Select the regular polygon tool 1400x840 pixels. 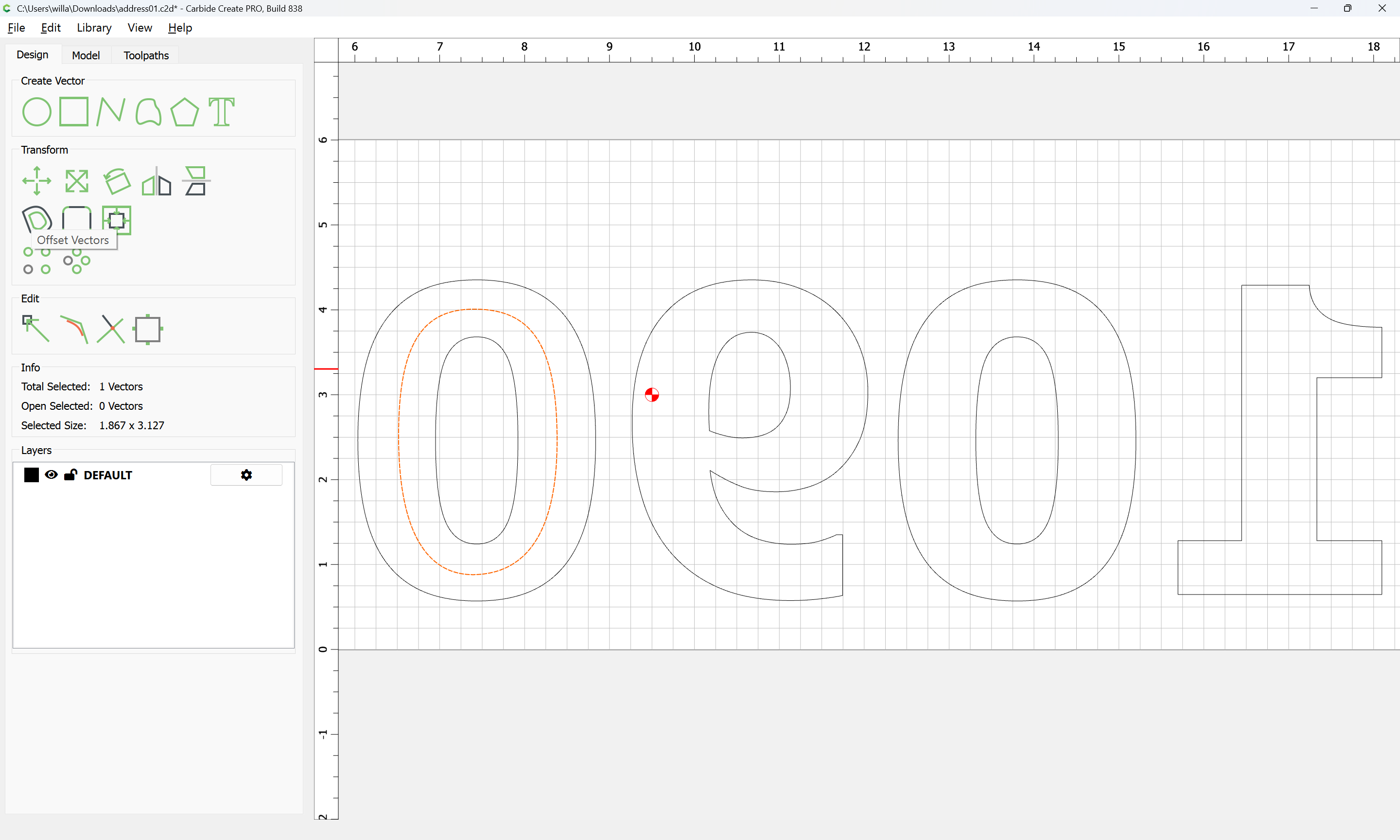[x=184, y=111]
